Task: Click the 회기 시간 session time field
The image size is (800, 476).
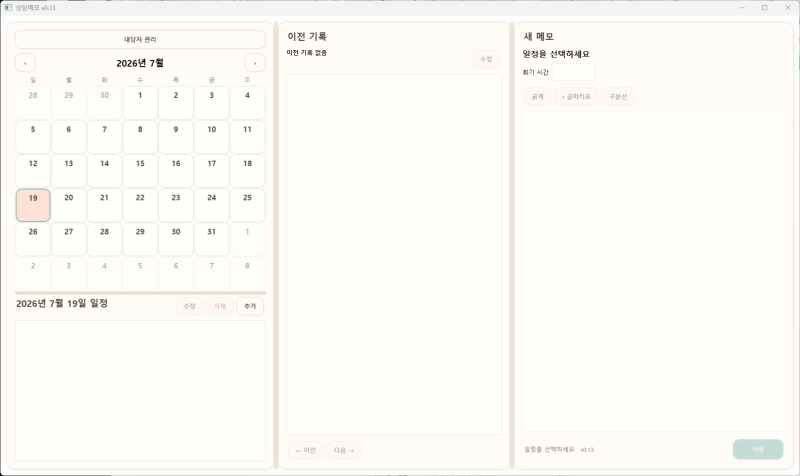Action: tap(573, 72)
